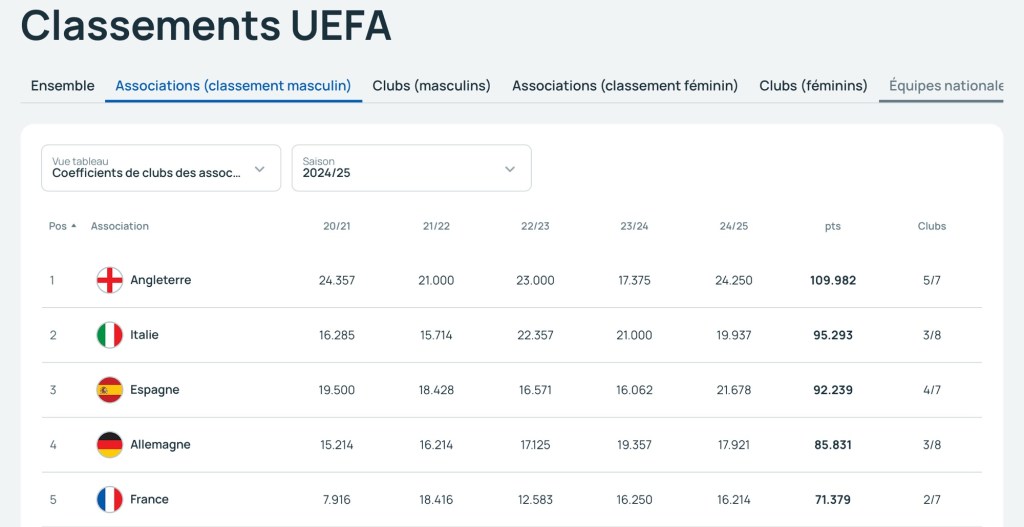Click the Spain flag icon
Image resolution: width=1024 pixels, height=527 pixels.
pos(109,390)
